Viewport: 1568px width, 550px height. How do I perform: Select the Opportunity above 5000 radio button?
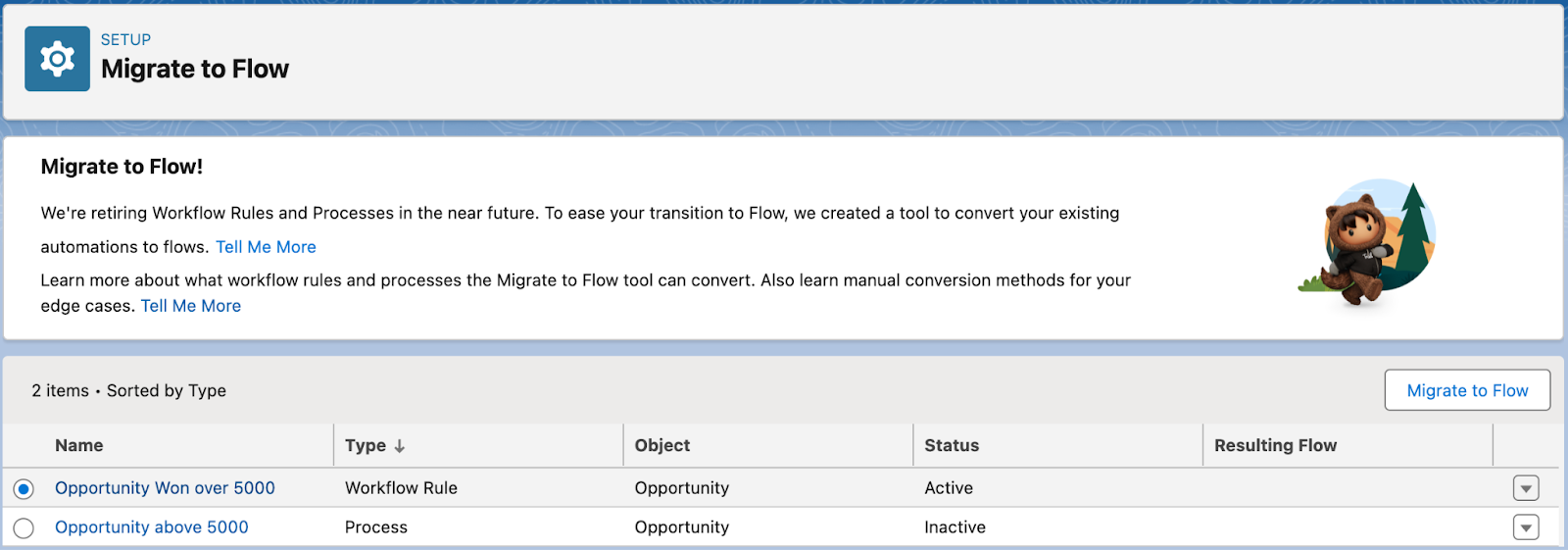pyautogui.click(x=24, y=527)
